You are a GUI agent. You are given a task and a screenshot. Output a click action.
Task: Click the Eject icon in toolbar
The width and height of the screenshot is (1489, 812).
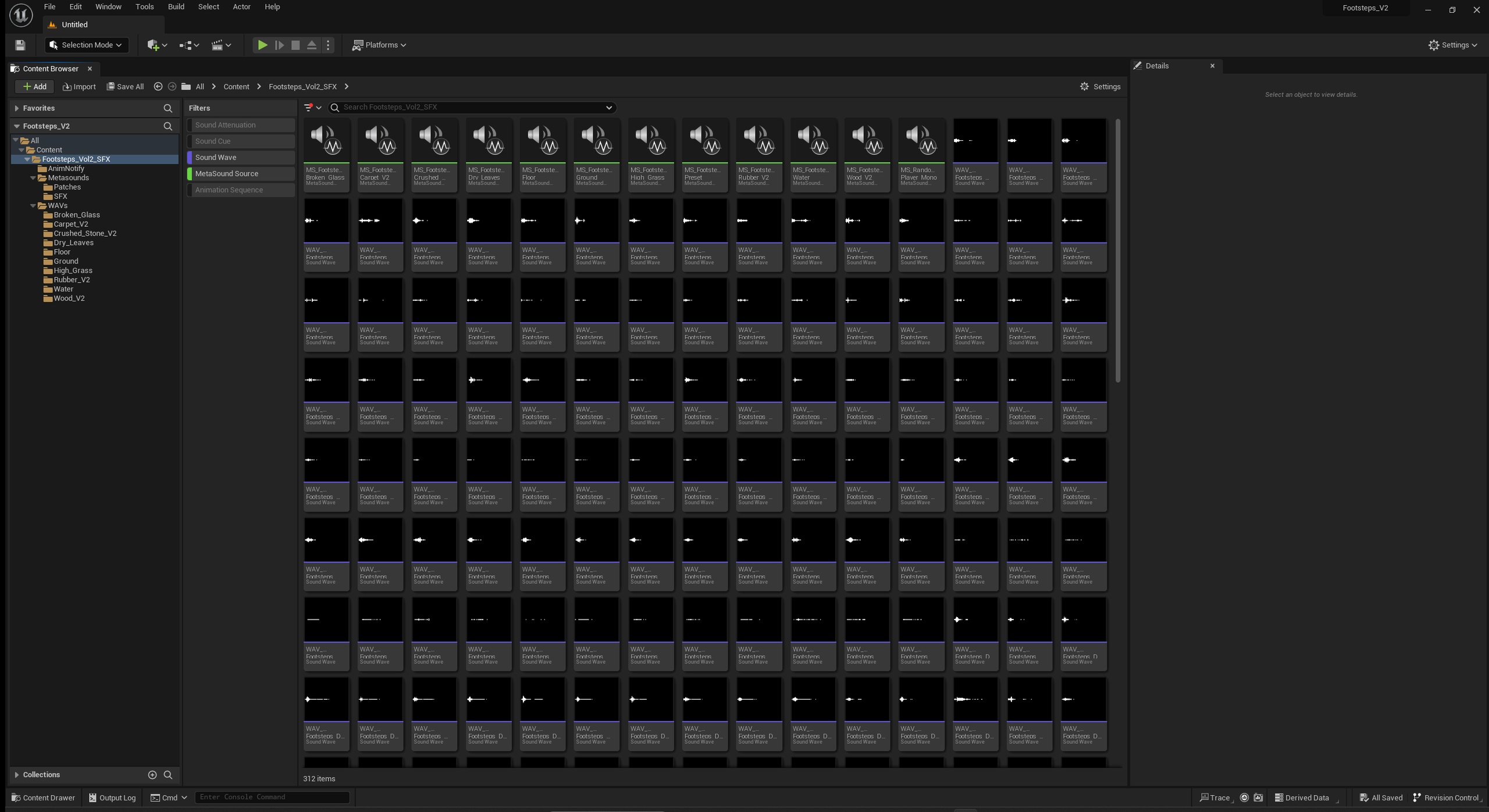[312, 45]
